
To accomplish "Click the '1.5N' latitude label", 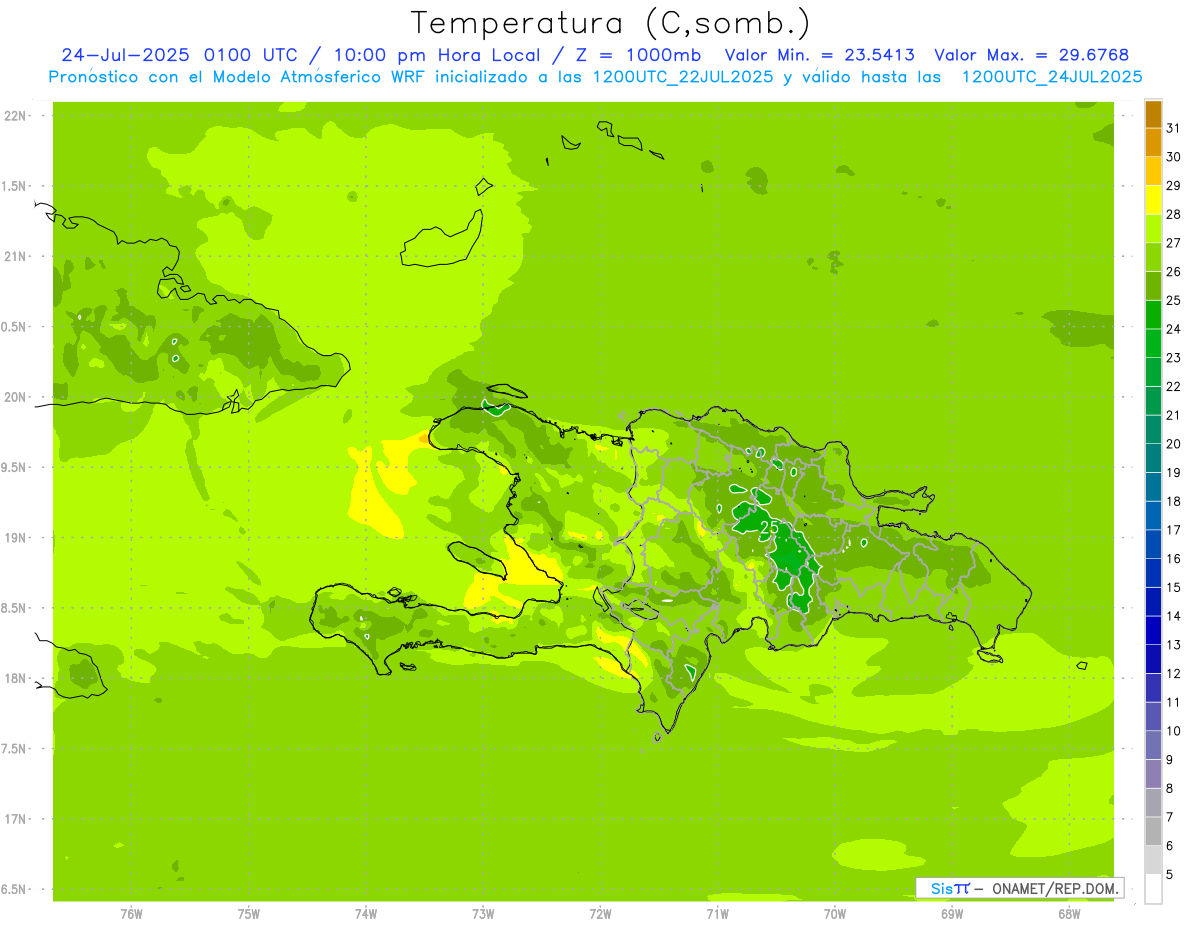I will pyautogui.click(x=15, y=186).
